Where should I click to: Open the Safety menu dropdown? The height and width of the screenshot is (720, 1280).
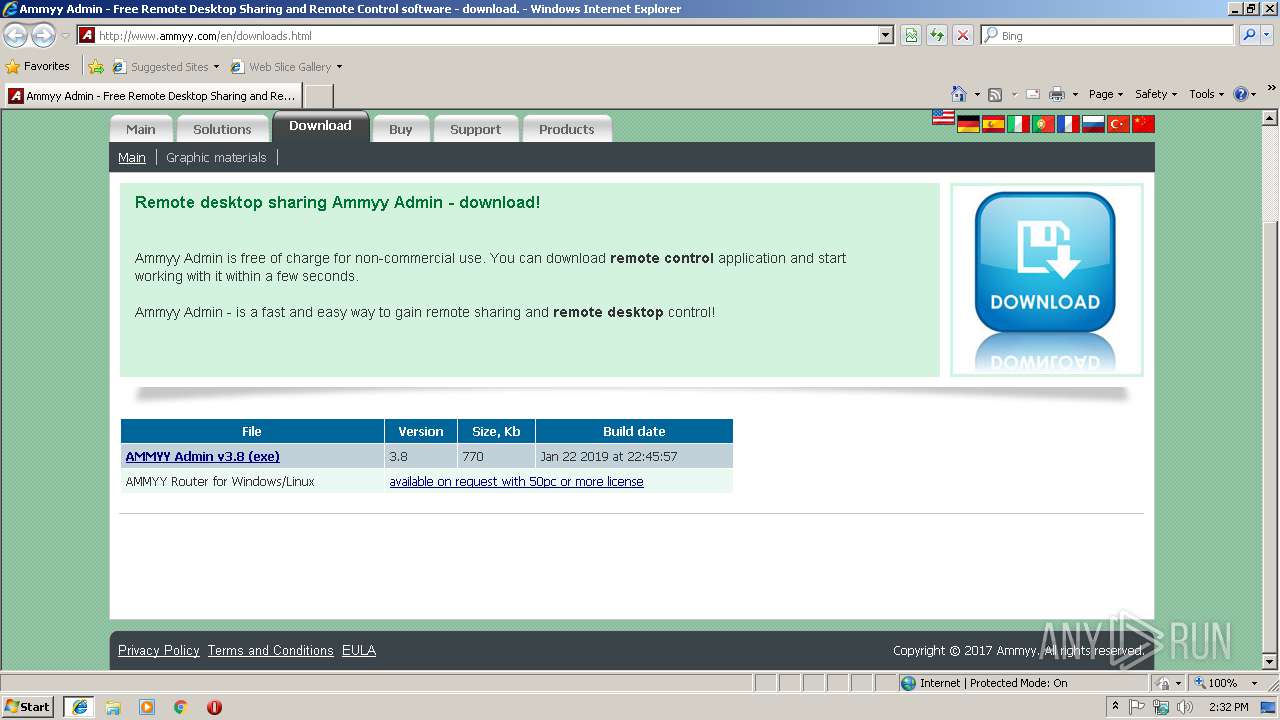pyautogui.click(x=1156, y=94)
